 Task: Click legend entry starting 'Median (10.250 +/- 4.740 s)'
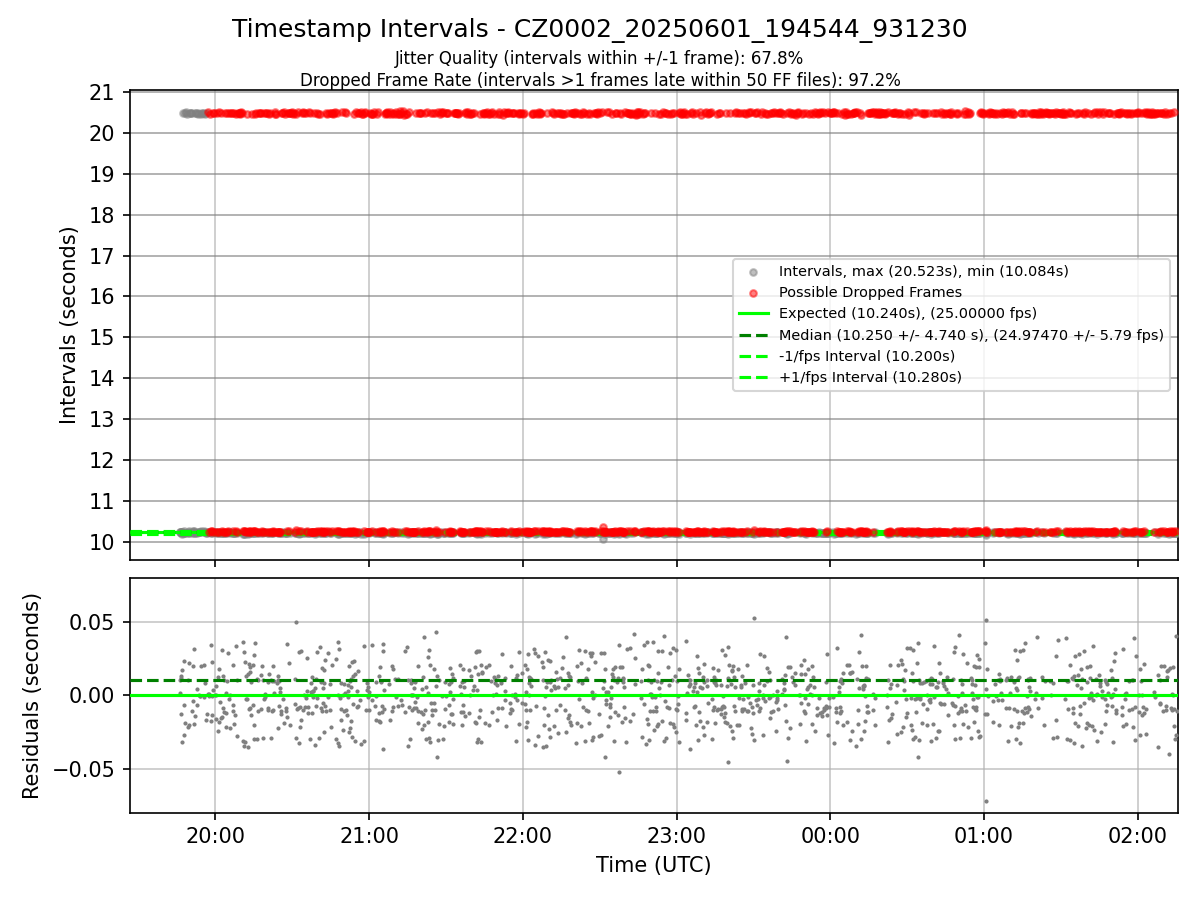(x=971, y=335)
